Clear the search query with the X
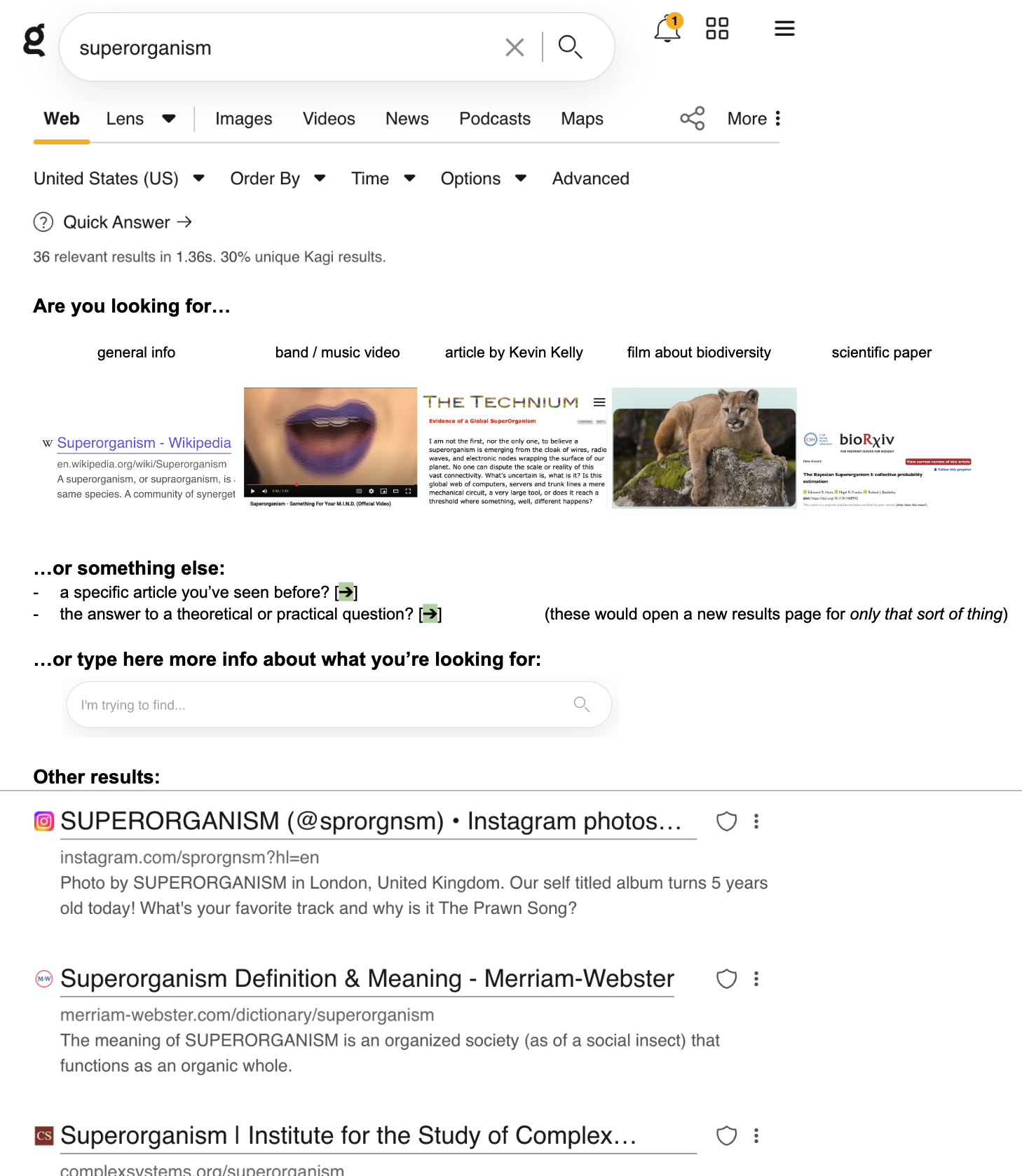The image size is (1022, 1176). [x=515, y=48]
